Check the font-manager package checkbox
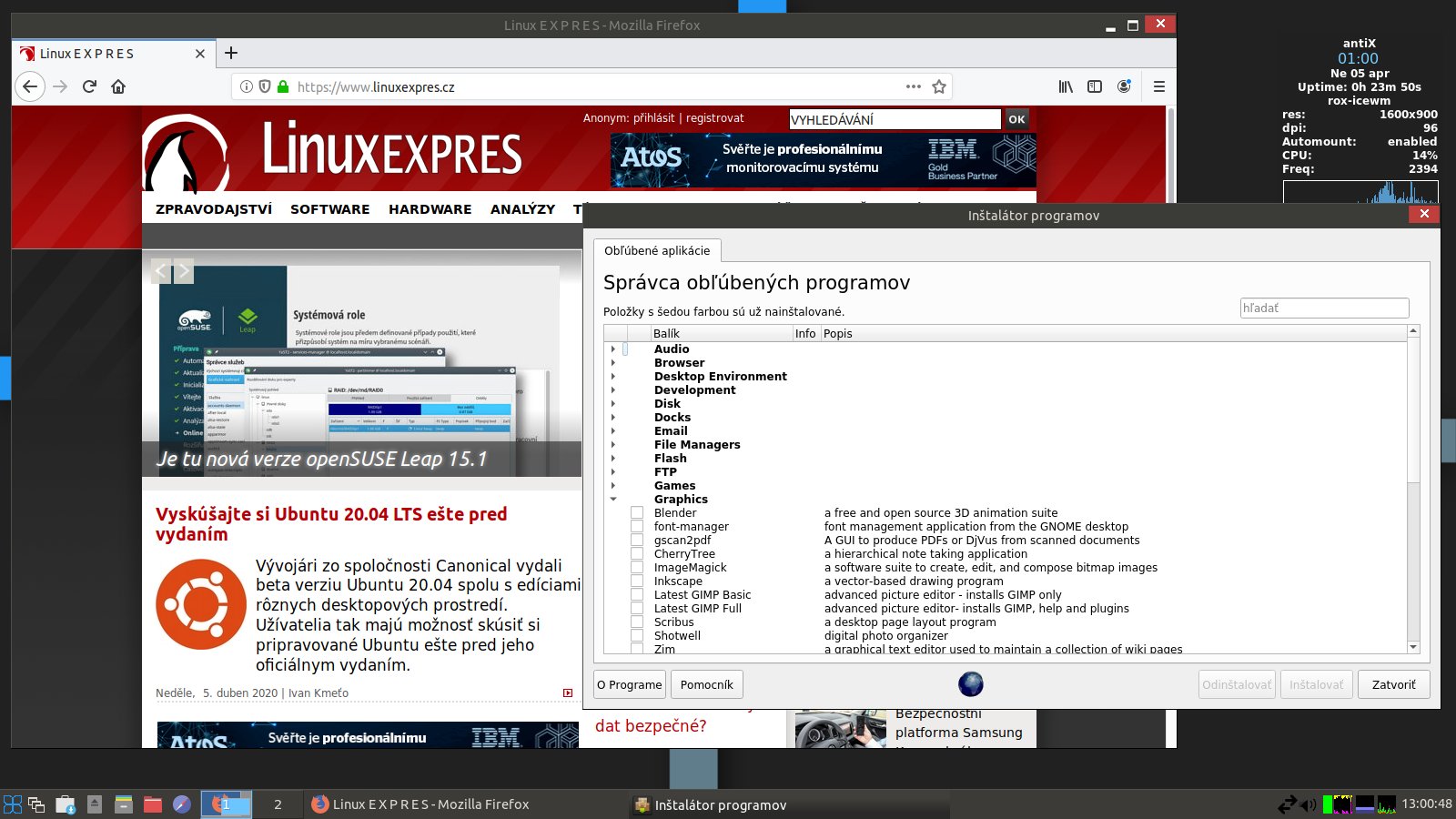Screen dimensions: 1456x819 637,527
